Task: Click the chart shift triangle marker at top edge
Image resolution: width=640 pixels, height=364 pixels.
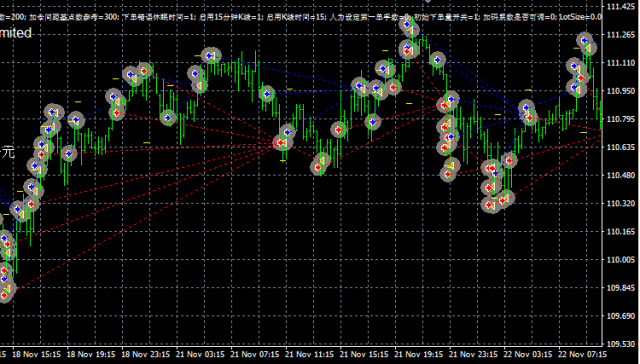Action: pos(427,2)
